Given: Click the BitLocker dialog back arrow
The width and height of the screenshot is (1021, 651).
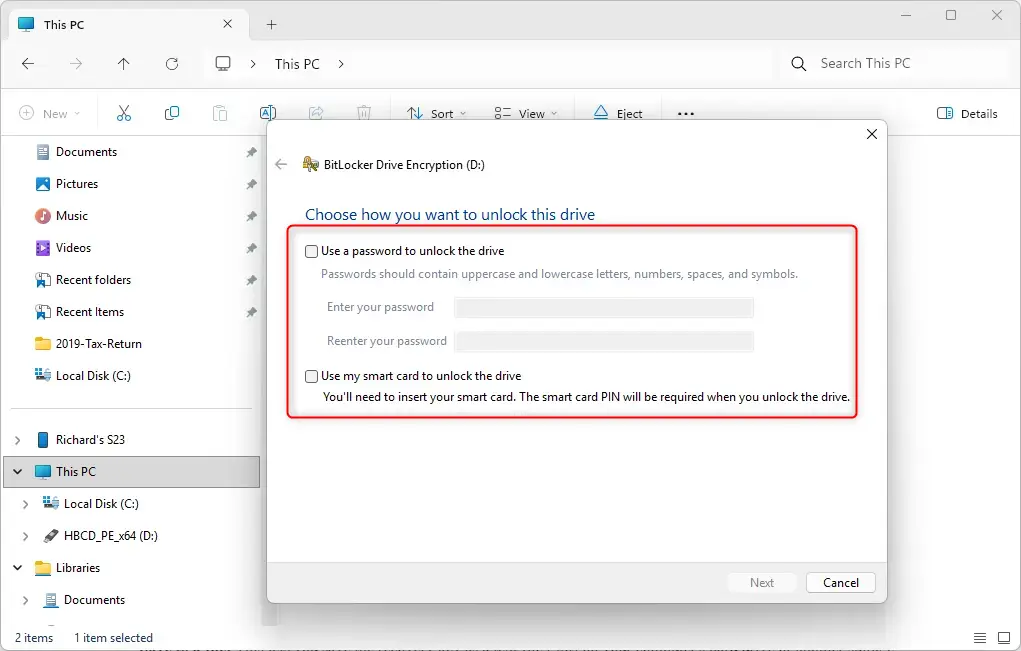Looking at the screenshot, I should 281,164.
